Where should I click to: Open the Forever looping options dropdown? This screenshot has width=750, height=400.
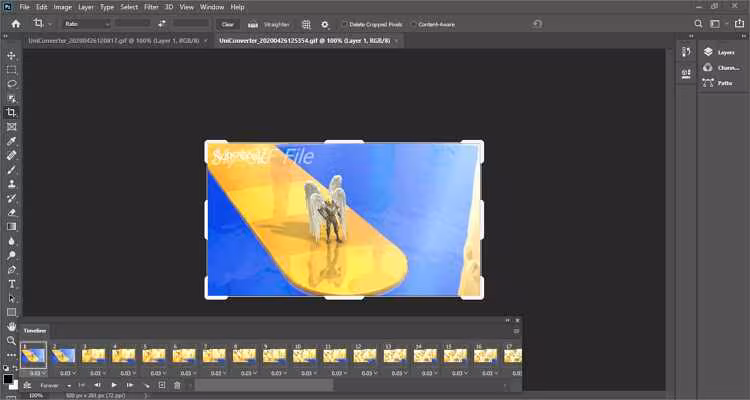tap(55, 386)
